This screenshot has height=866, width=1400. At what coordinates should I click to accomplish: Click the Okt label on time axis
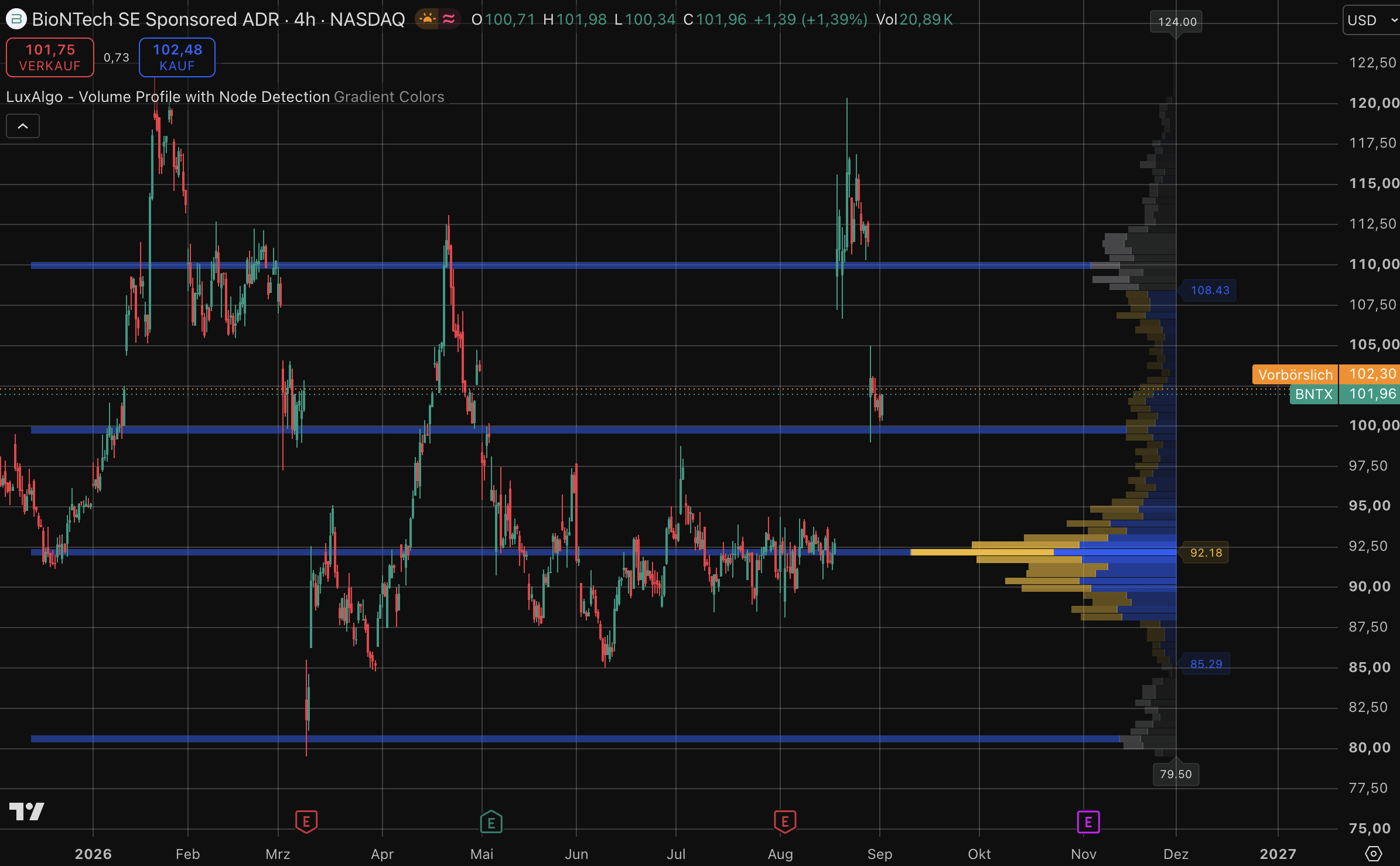pyautogui.click(x=979, y=854)
